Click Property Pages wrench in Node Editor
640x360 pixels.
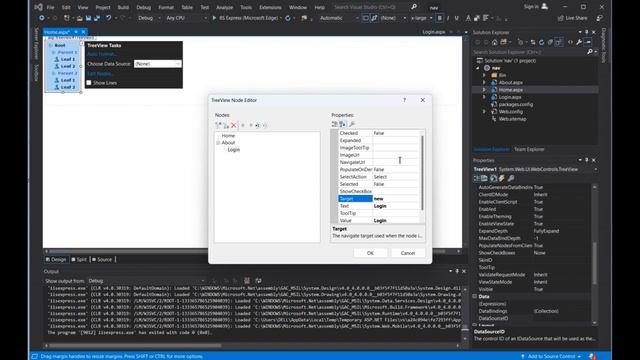point(352,124)
